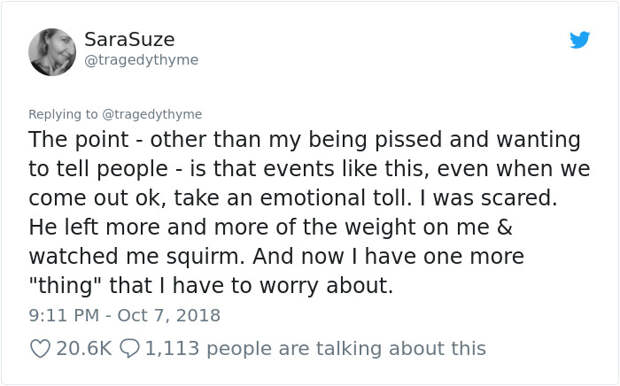This screenshot has width=620, height=386.
Task: Open replies via the speech bubble icon
Action: (x=129, y=349)
